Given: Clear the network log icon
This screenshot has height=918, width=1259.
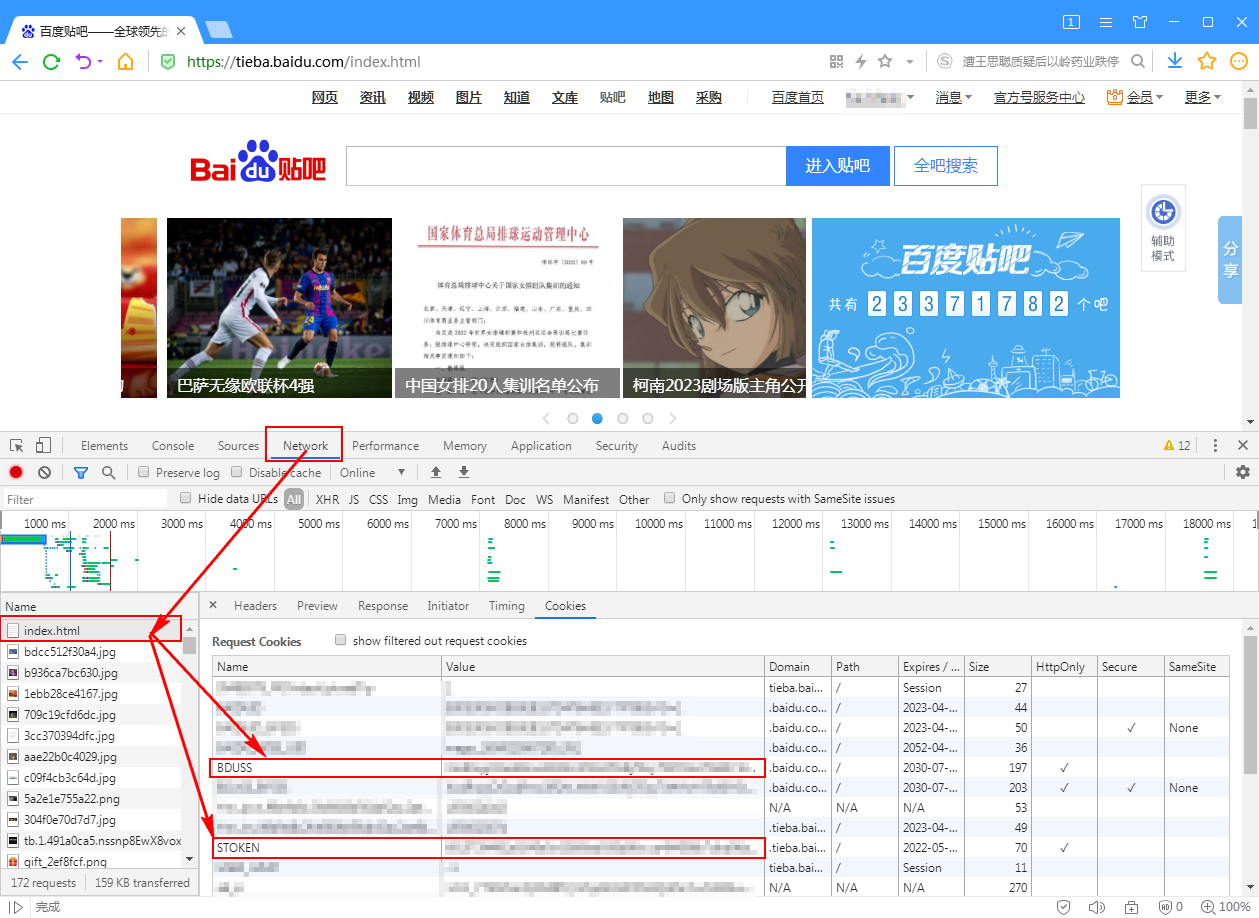Looking at the screenshot, I should click(44, 472).
